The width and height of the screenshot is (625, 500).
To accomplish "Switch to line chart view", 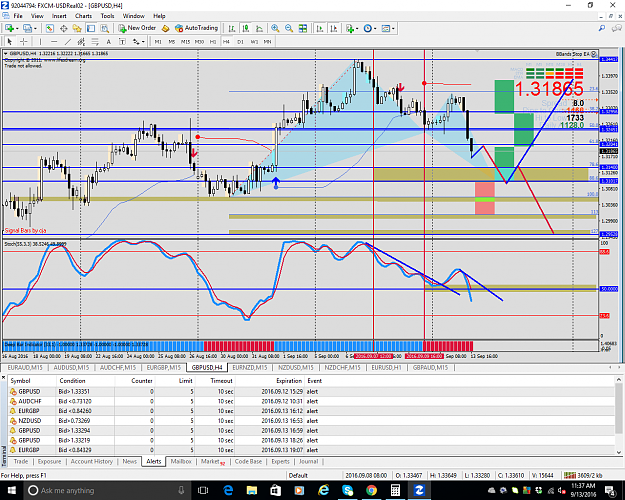I will (x=259, y=28).
